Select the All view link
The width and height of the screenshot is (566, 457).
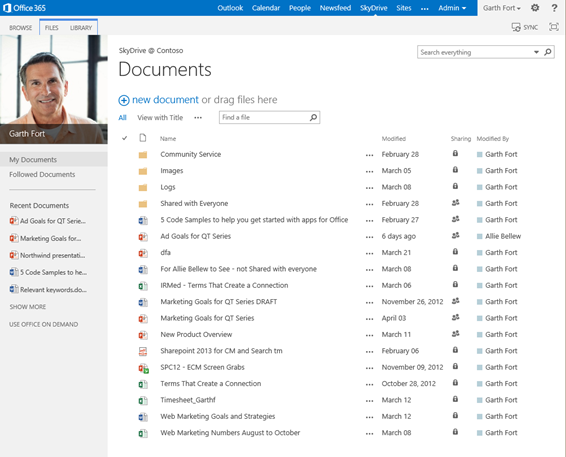point(122,117)
